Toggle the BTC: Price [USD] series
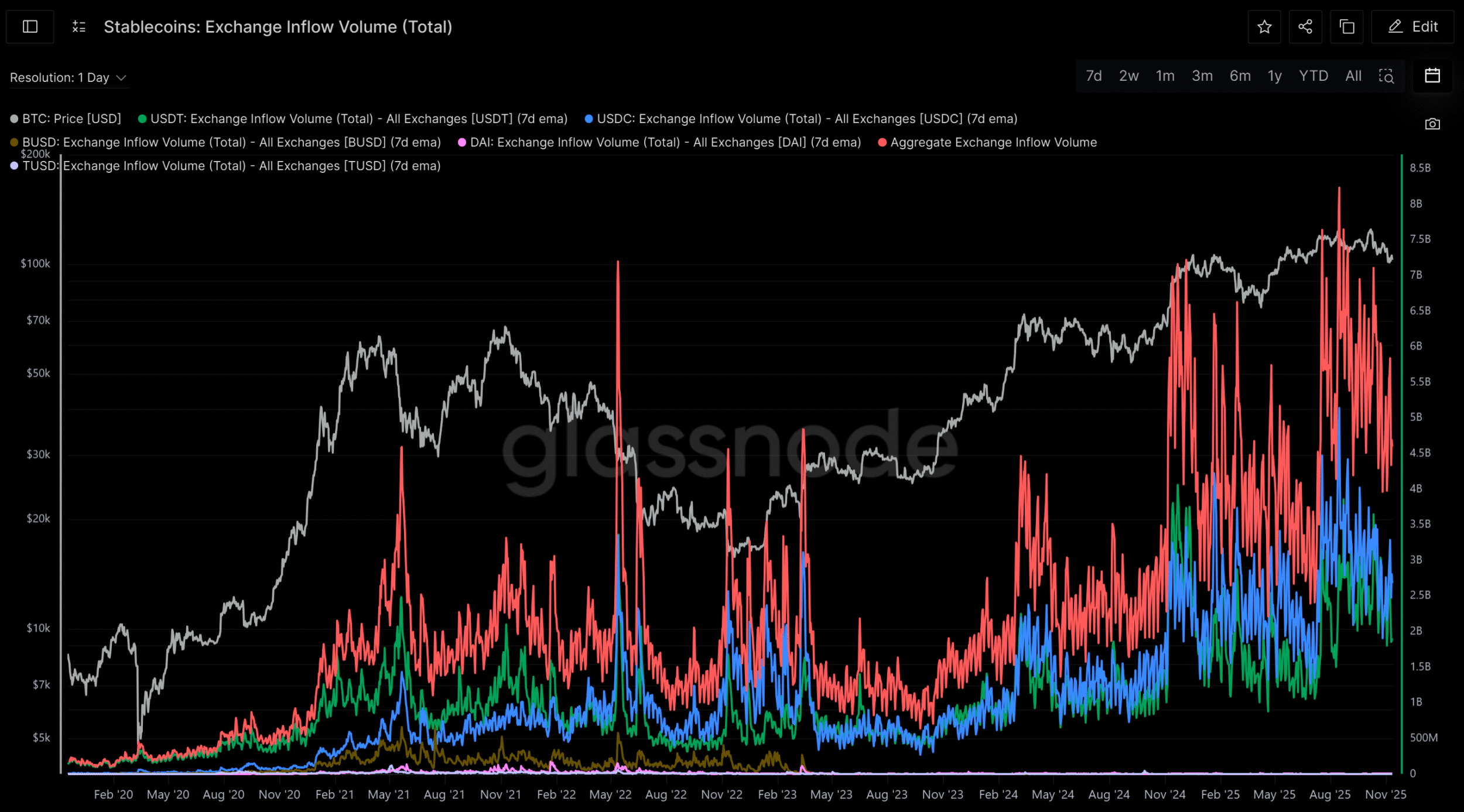The height and width of the screenshot is (812, 1464). [71, 119]
